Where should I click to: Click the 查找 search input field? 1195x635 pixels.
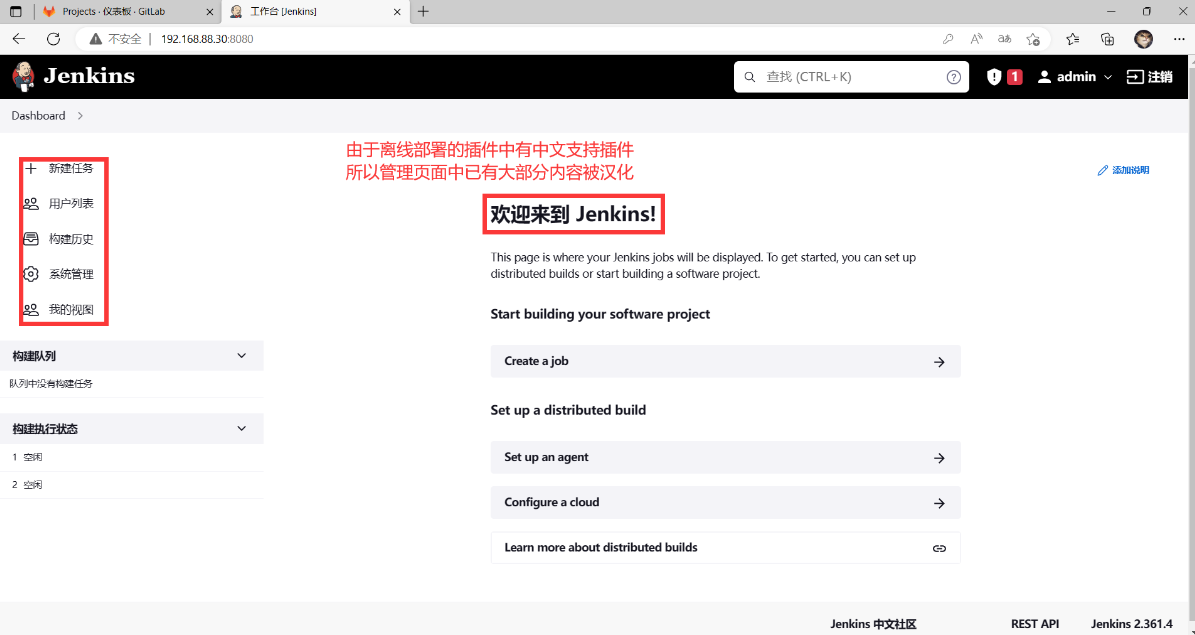851,77
